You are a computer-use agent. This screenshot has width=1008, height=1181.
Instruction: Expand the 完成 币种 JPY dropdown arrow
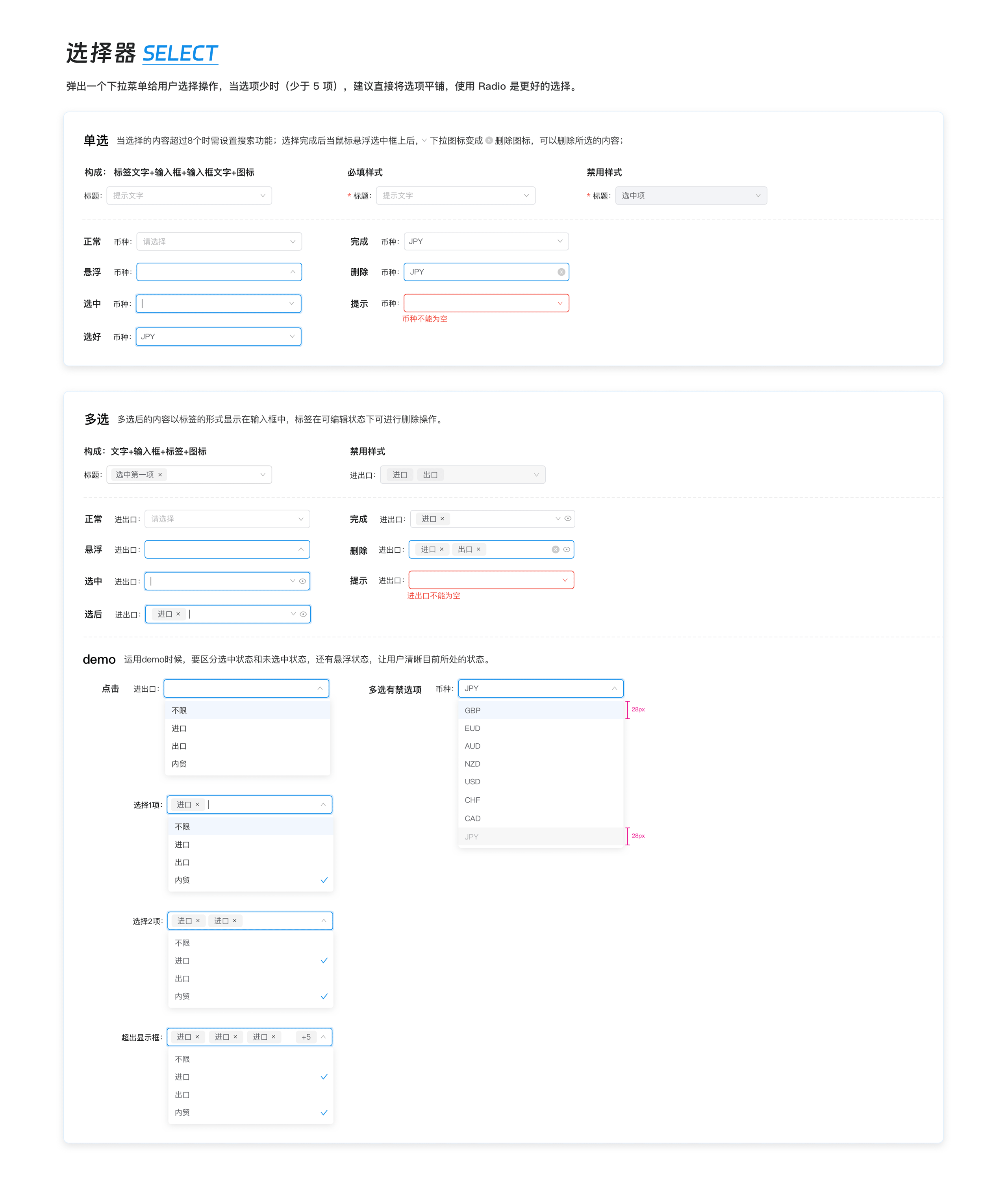(x=560, y=241)
